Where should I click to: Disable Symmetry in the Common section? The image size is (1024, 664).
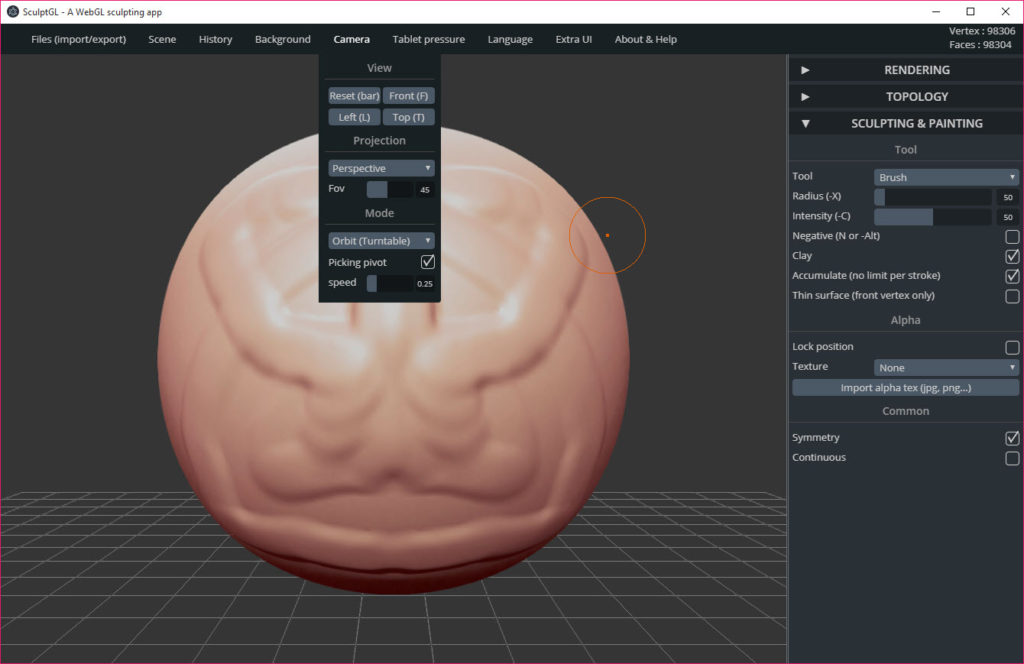(x=1011, y=437)
